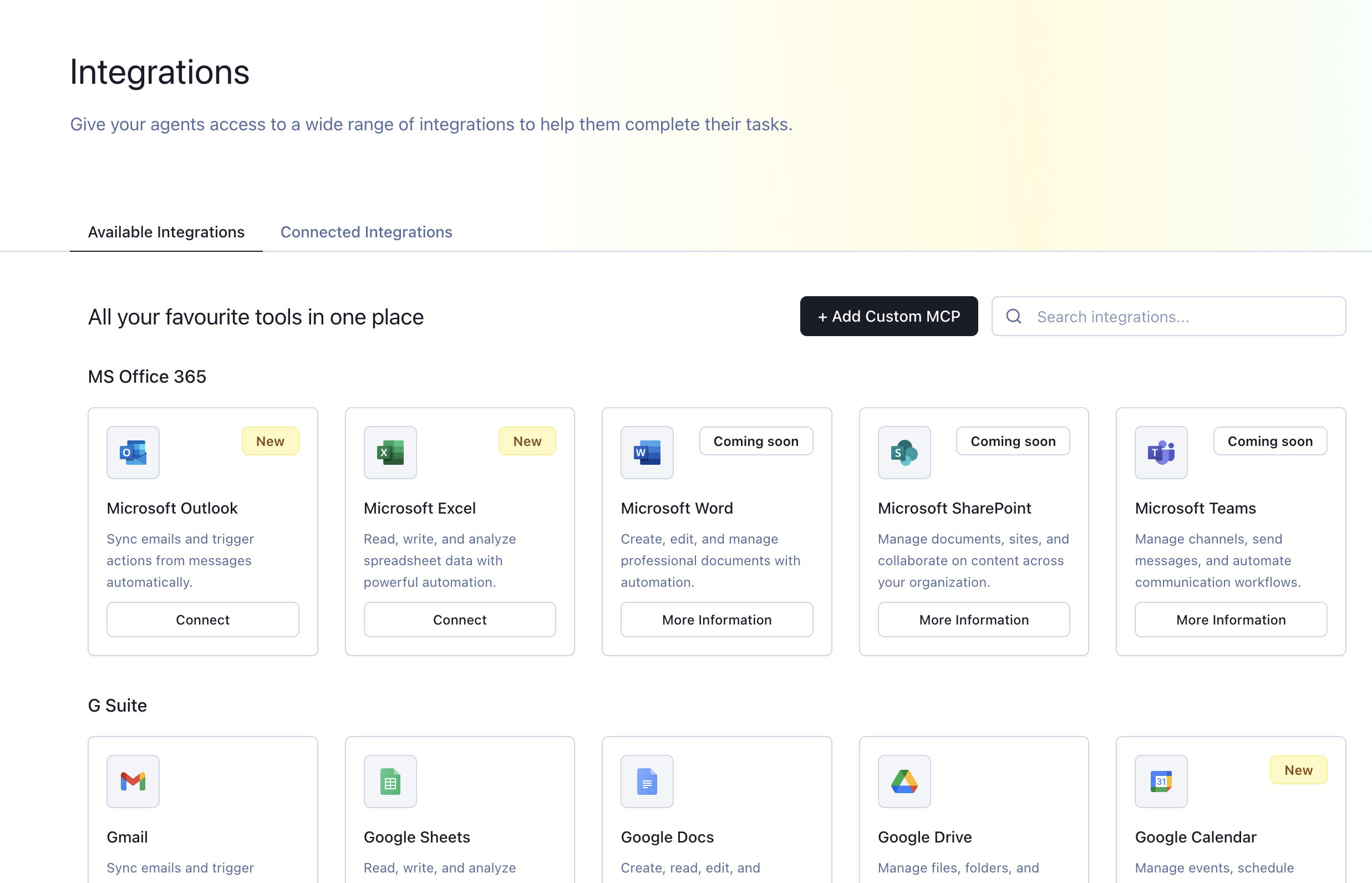Screen dimensions: 1372x883
Task: Click the Microsoft Word icon
Action: click(647, 453)
